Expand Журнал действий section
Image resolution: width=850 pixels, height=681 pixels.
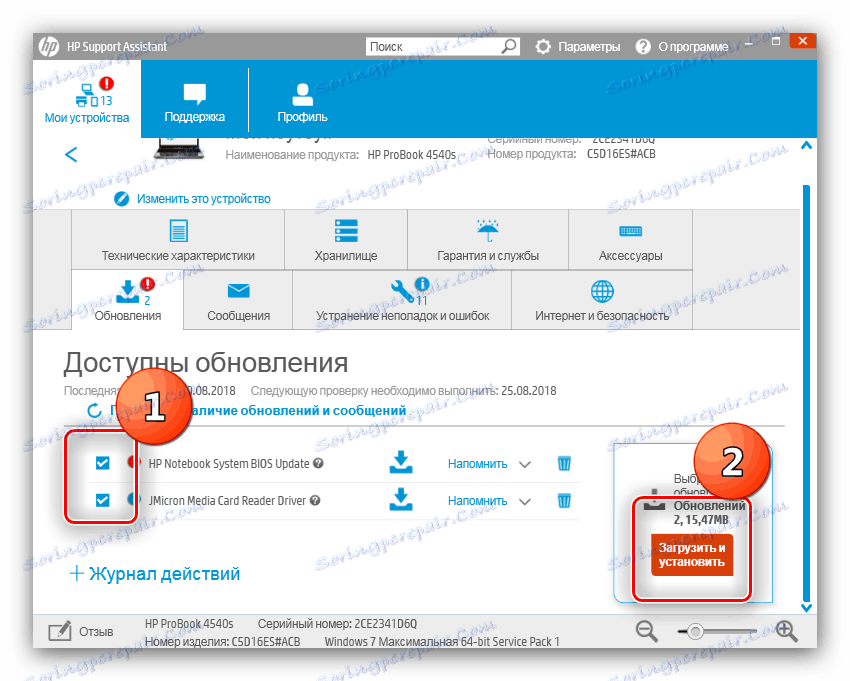[x=155, y=574]
